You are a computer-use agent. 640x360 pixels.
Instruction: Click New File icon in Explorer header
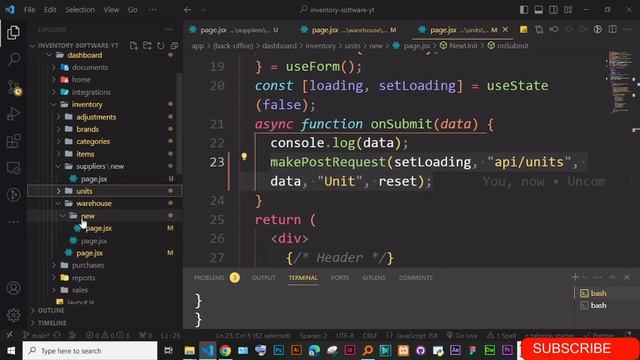pos(133,45)
